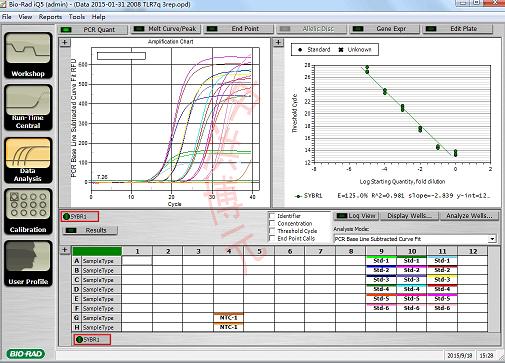
Task: Enable the Identifier checkbox
Action: point(272,216)
